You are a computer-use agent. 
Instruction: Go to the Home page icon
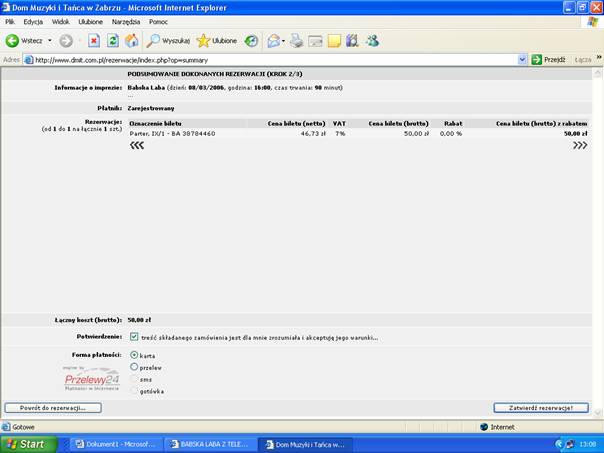click(x=131, y=41)
